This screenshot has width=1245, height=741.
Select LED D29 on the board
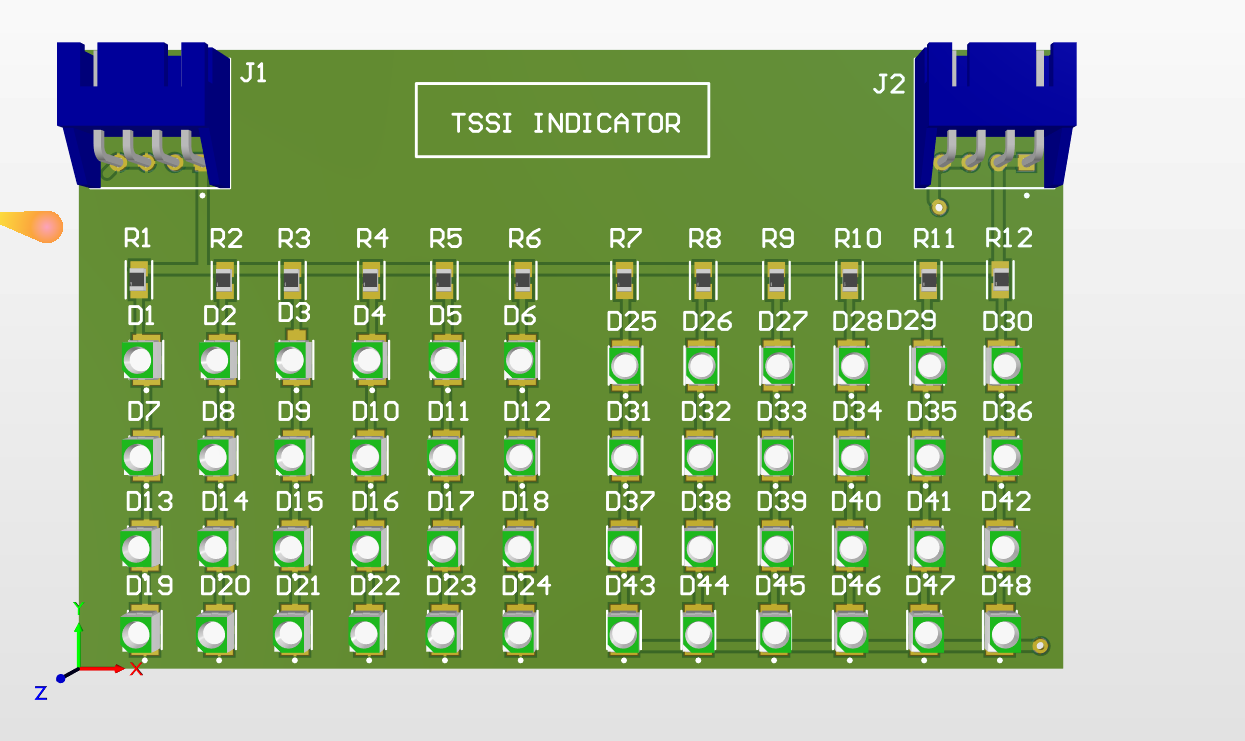[x=929, y=366]
